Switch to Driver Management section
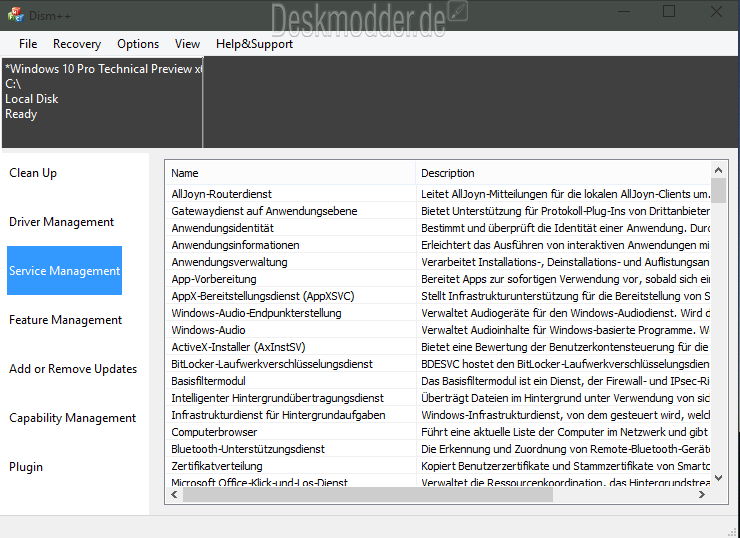This screenshot has height=538, width=740. pyautogui.click(x=61, y=222)
